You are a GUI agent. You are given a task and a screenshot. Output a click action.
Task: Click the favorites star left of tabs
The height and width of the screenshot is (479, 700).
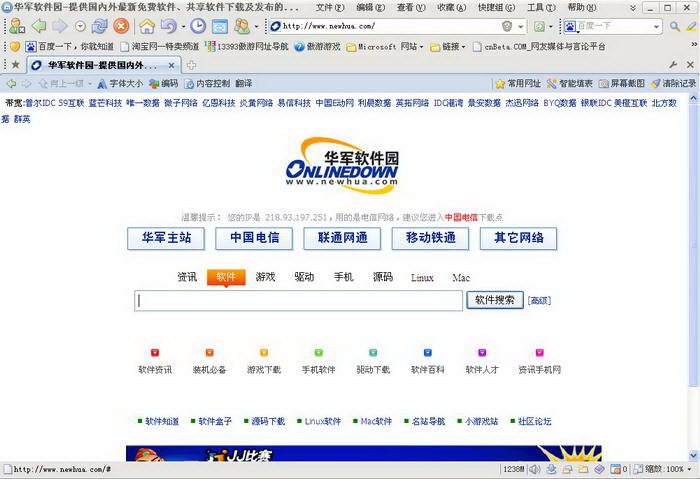click(x=16, y=65)
